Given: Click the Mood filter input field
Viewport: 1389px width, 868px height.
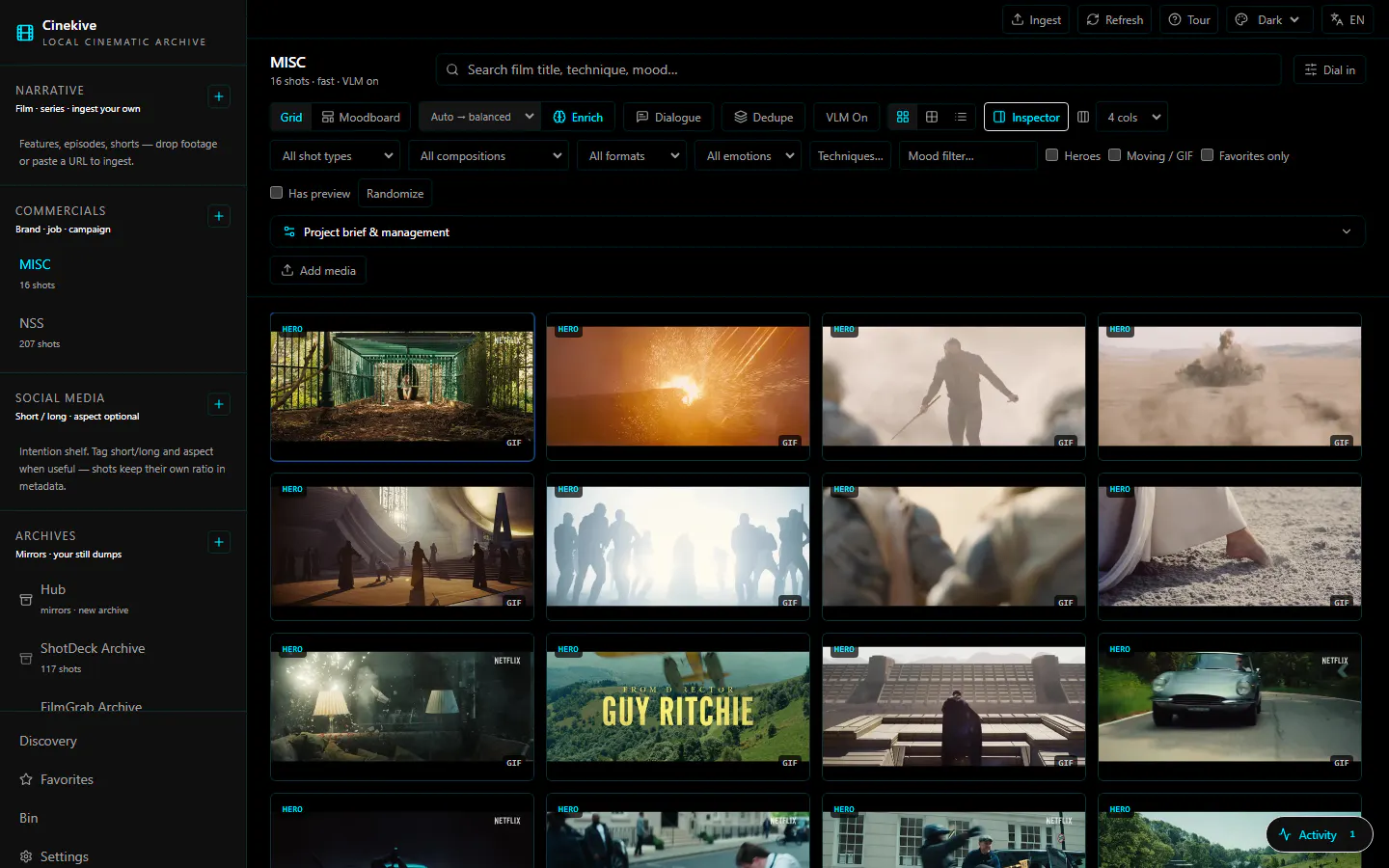Looking at the screenshot, I should tap(967, 155).
